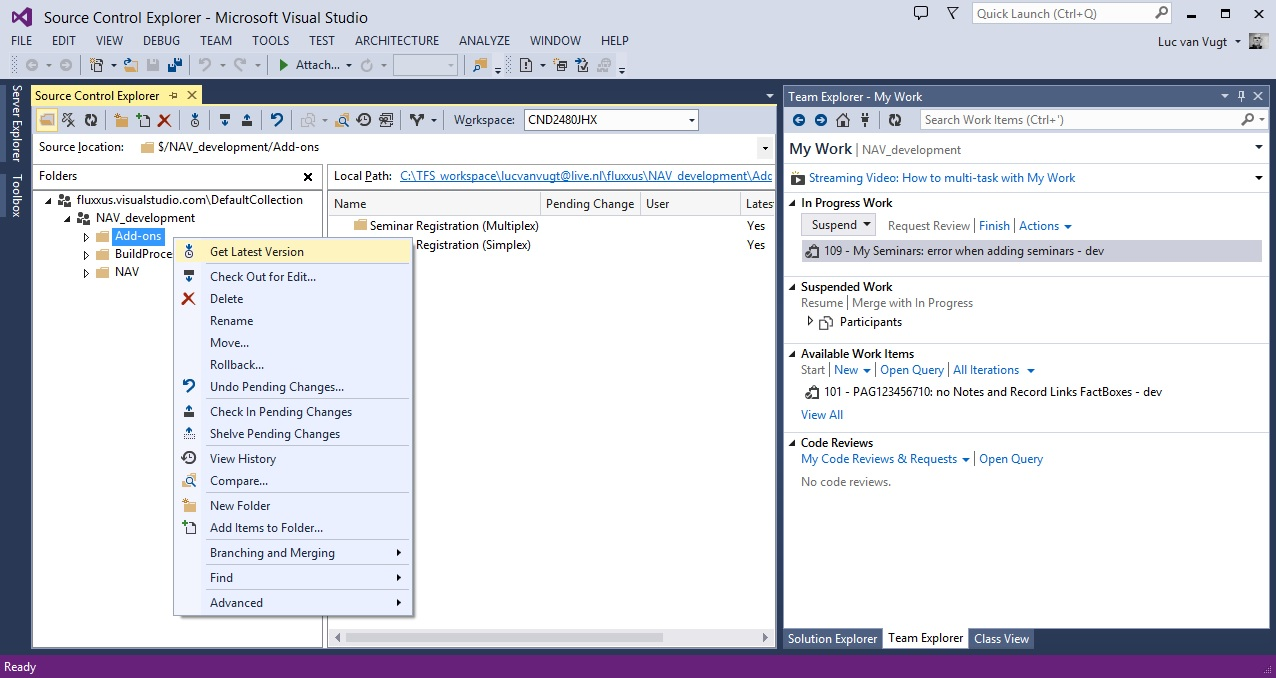The height and width of the screenshot is (678, 1276).
Task: Click the notifications filter icon in title bar
Action: click(954, 13)
